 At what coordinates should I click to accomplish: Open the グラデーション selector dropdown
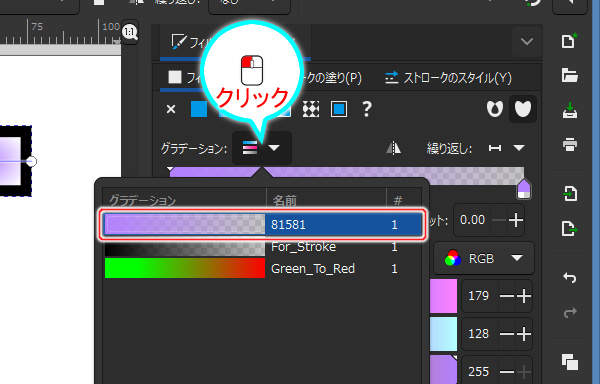[262, 148]
